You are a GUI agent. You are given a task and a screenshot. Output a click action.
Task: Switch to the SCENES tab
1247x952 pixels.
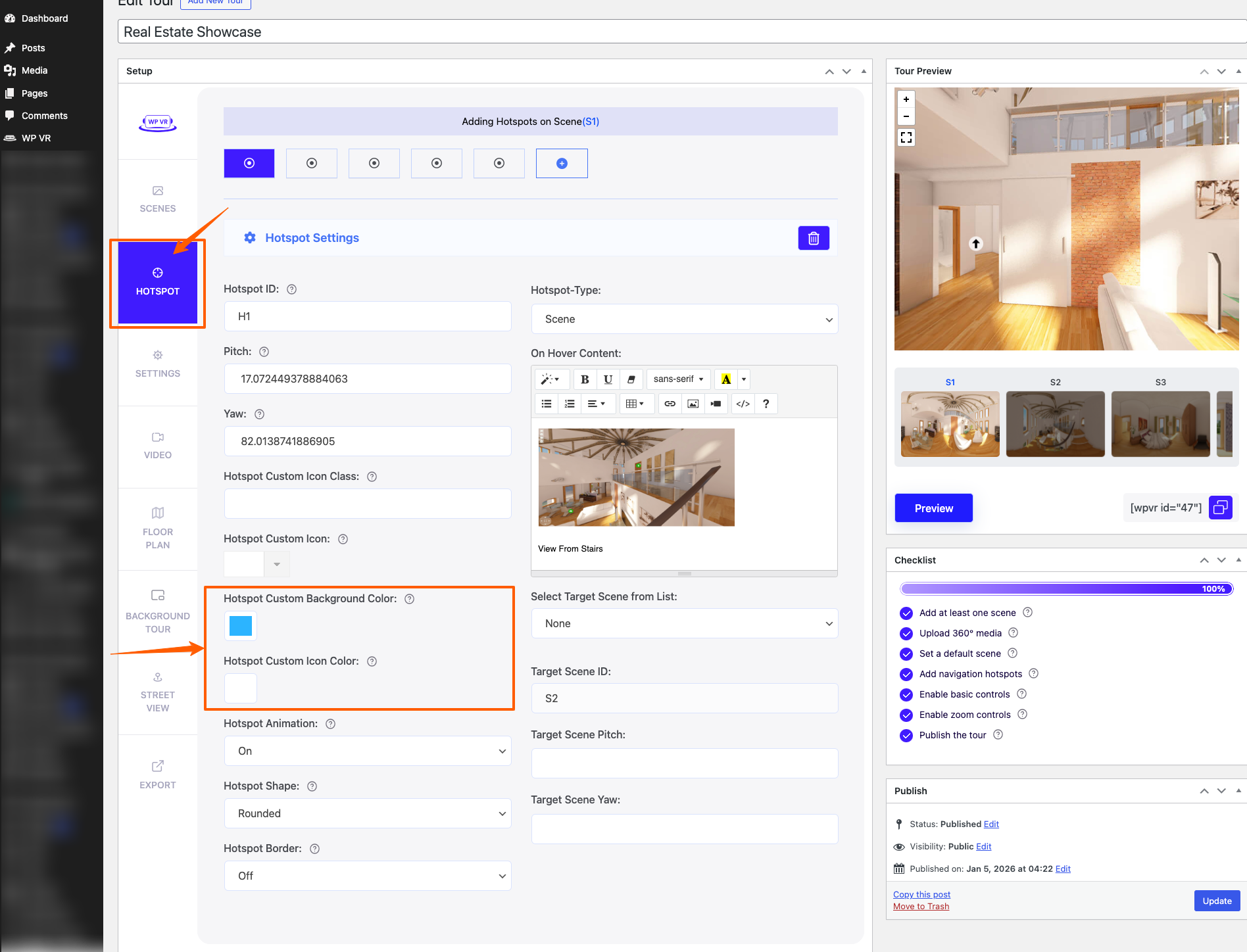coord(157,198)
